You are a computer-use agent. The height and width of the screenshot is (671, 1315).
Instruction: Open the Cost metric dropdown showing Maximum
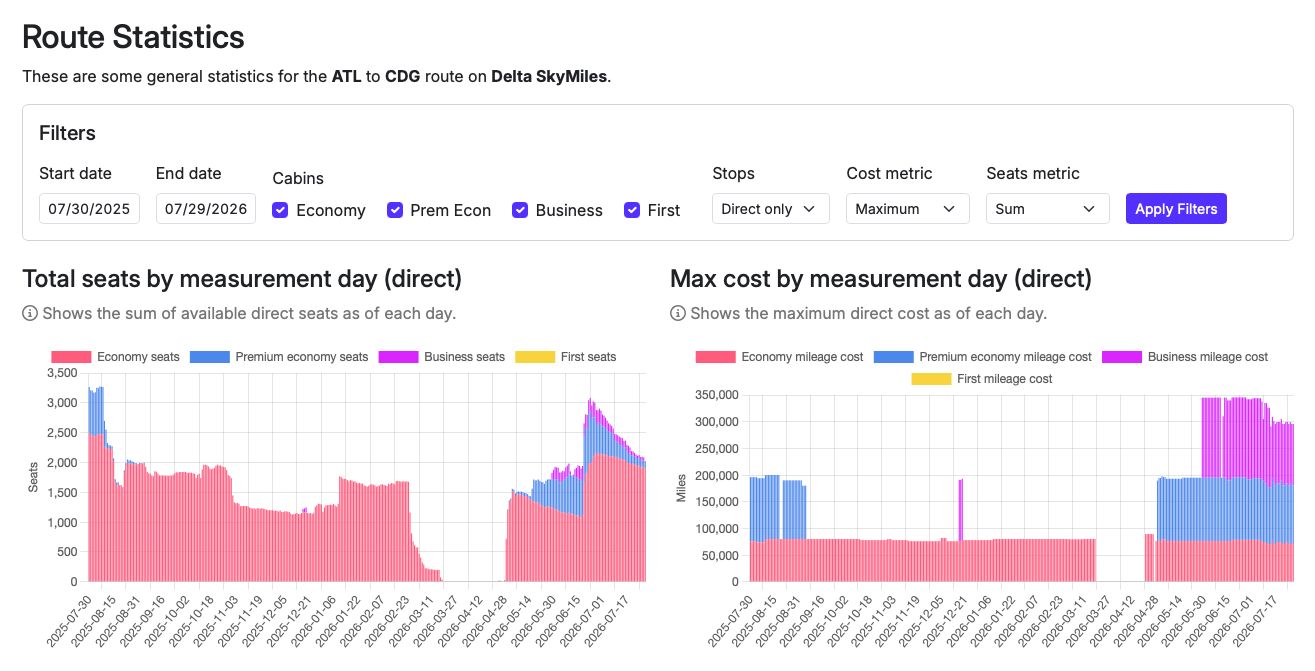(908, 209)
